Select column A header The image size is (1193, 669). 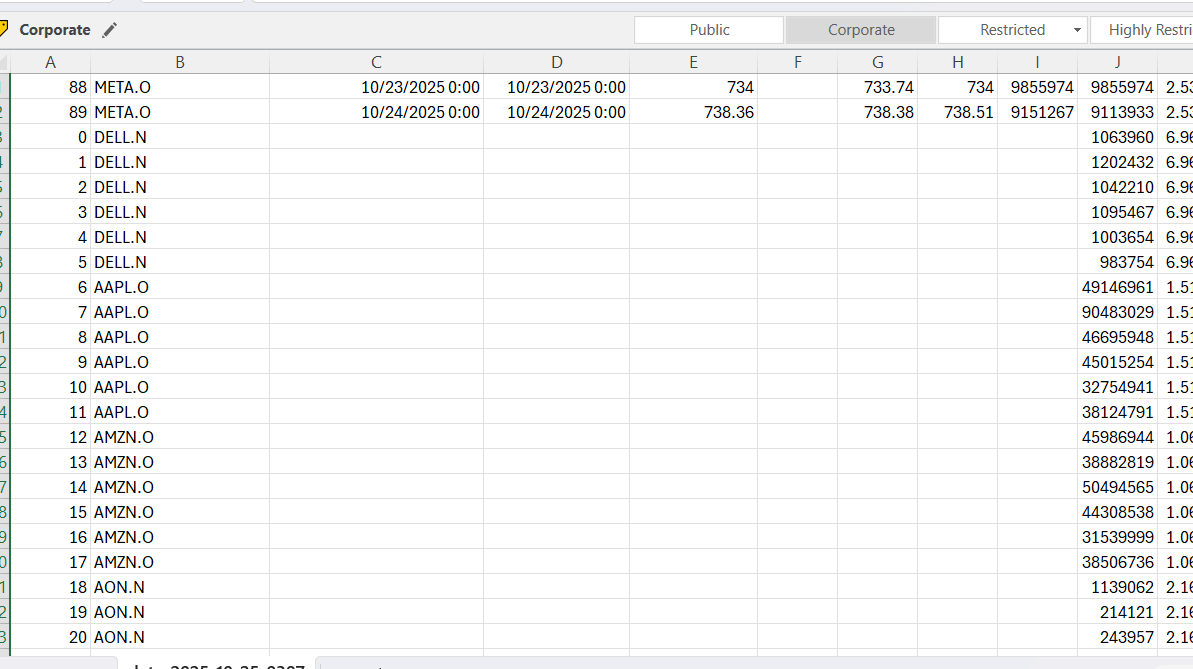pyautogui.click(x=50, y=62)
